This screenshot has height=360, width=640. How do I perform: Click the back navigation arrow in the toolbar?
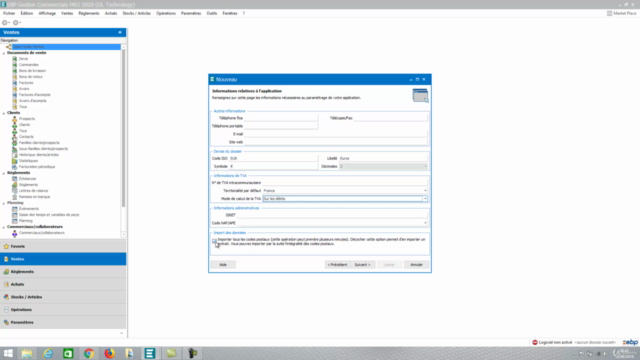coord(5,23)
